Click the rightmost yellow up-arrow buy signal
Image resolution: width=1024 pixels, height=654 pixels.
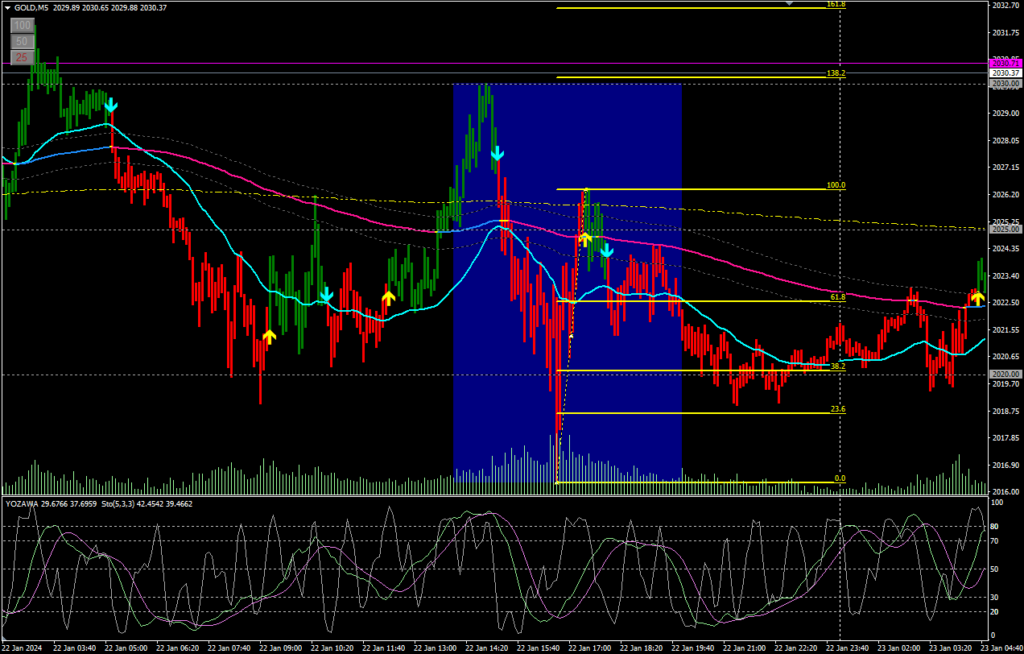coord(976,297)
